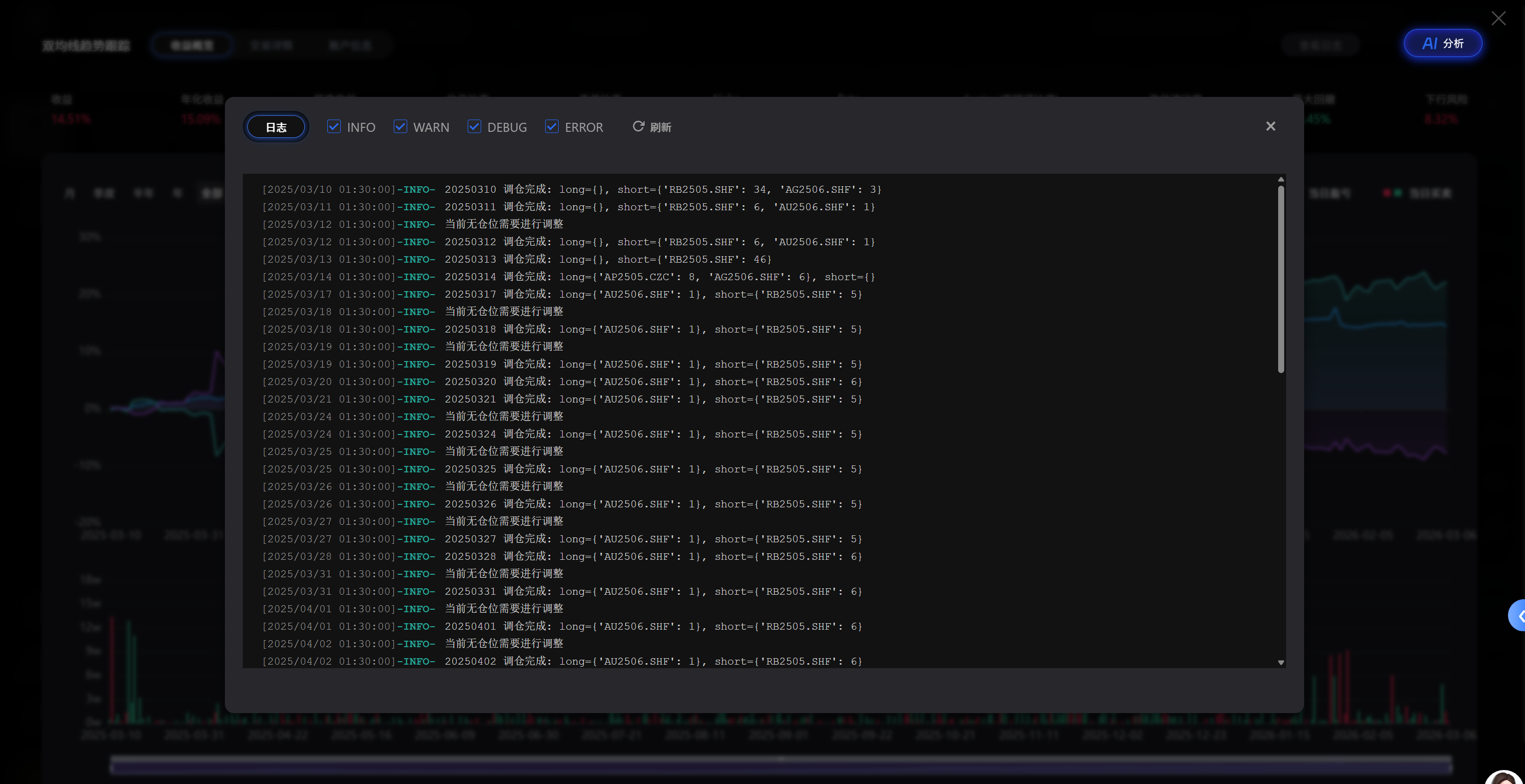Select the 20250311 调仓完成 log line
This screenshot has width=1525, height=784.
click(x=568, y=207)
